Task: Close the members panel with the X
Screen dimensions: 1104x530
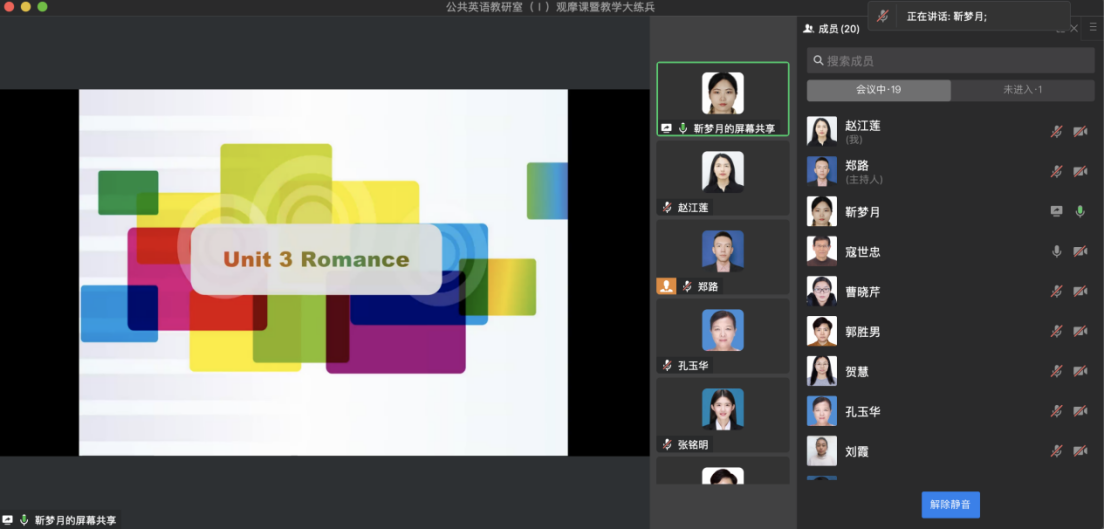Action: (x=1075, y=28)
